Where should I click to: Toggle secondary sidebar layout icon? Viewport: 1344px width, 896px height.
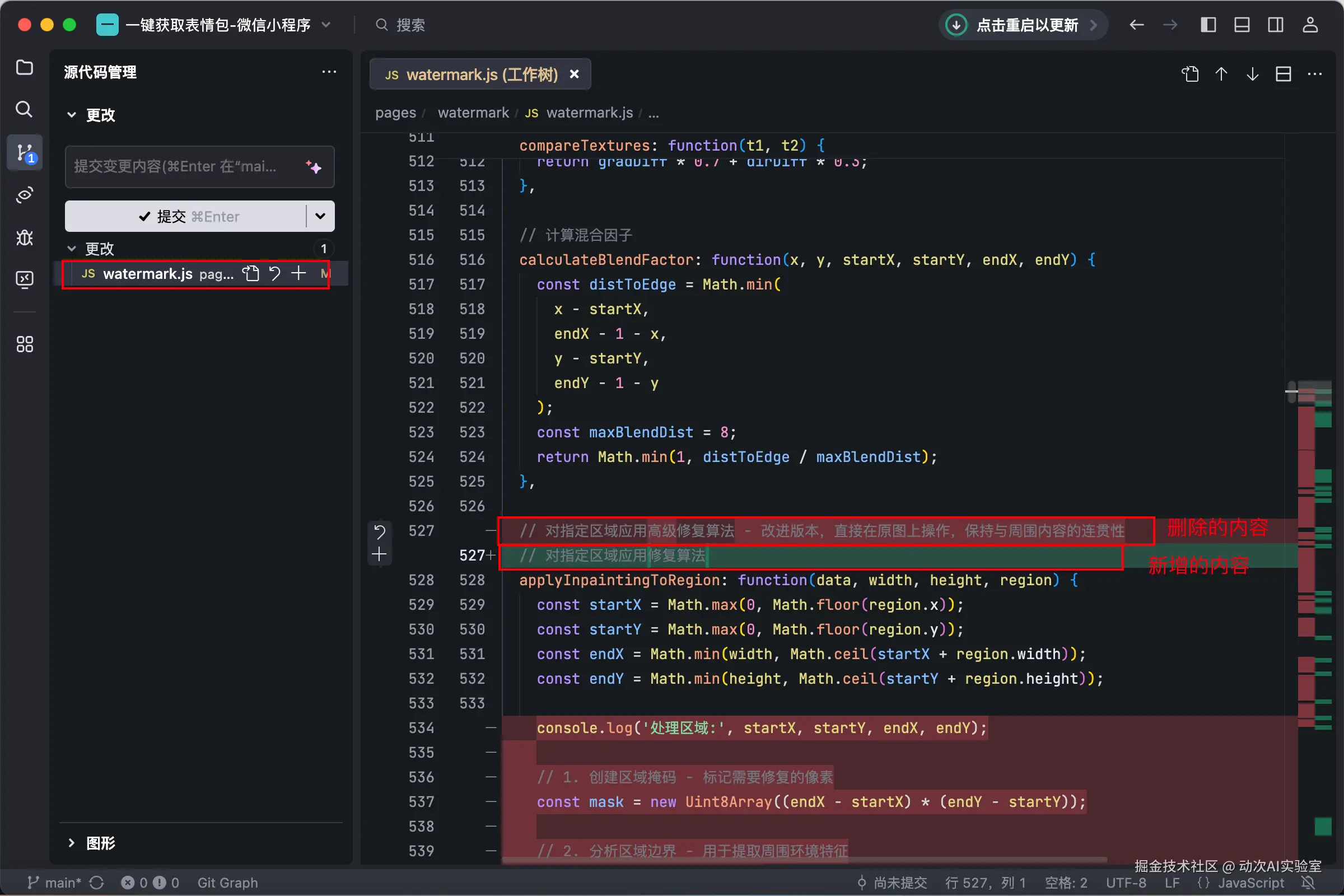tap(1276, 25)
